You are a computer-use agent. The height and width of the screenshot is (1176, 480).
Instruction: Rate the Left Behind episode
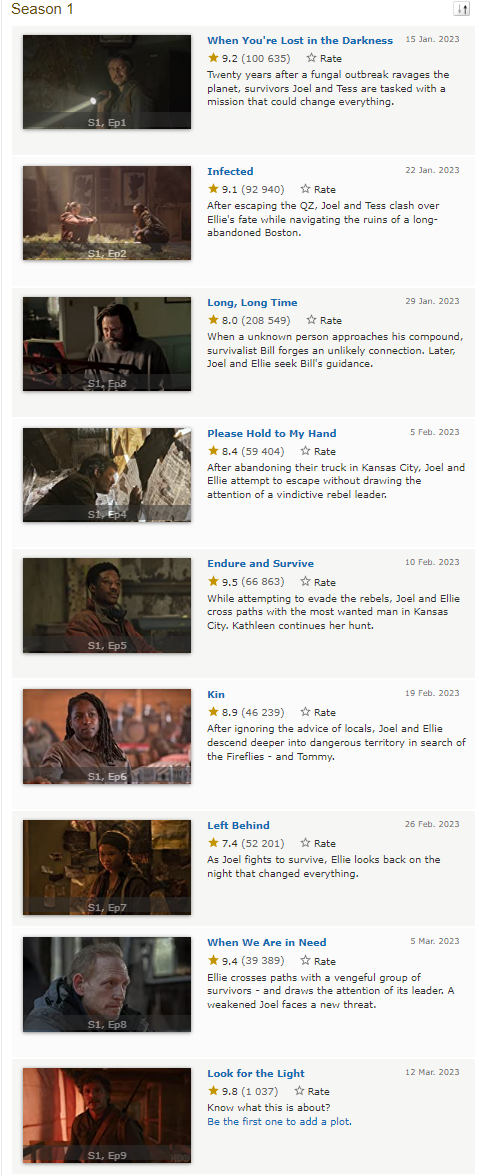pyautogui.click(x=306, y=843)
